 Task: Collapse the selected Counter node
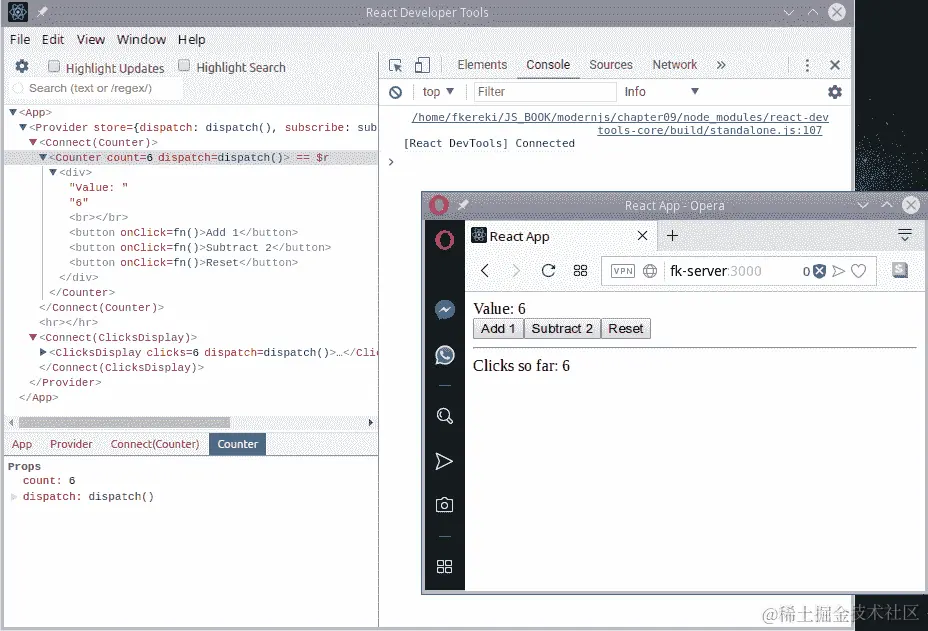point(43,157)
